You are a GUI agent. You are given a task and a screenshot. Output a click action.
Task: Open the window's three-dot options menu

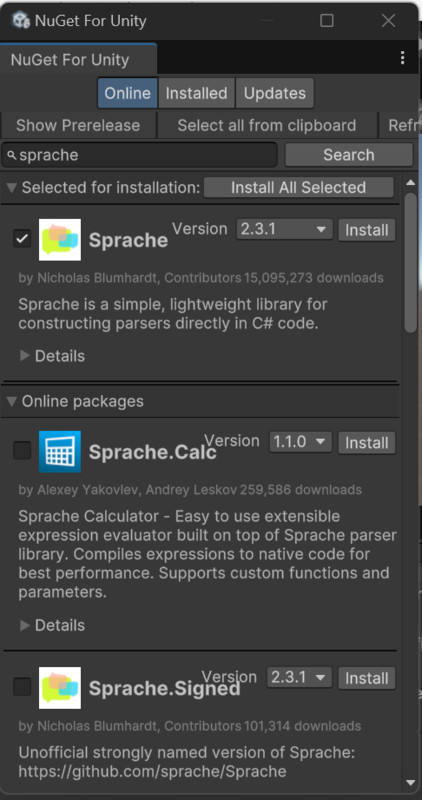(403, 58)
